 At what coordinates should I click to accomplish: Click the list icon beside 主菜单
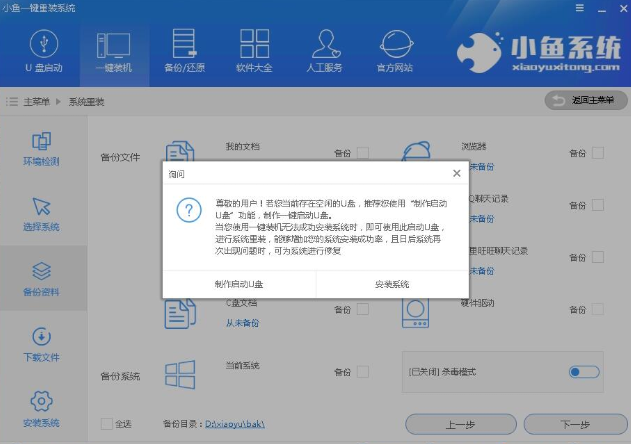[12, 101]
